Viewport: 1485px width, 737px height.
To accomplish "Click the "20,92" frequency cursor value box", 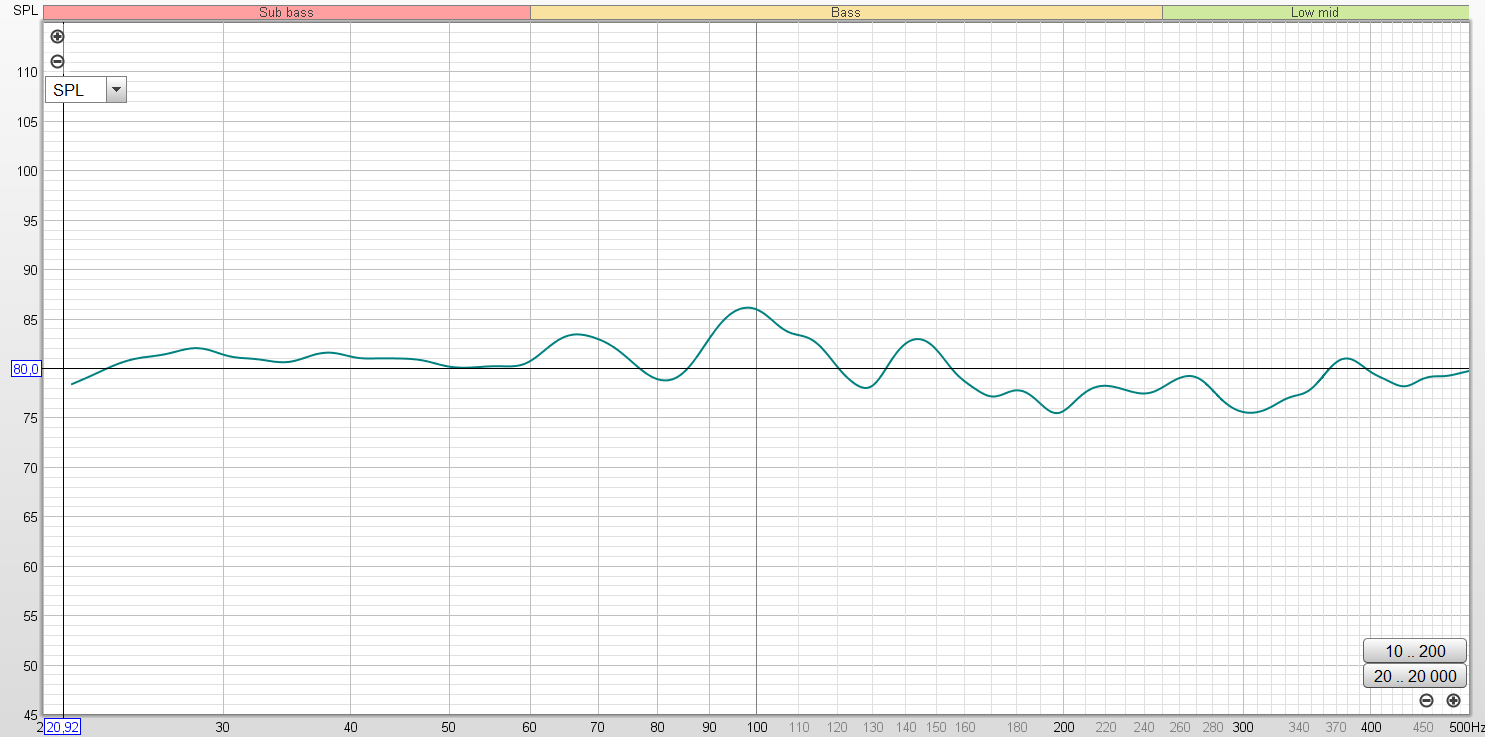I will pos(62,727).
